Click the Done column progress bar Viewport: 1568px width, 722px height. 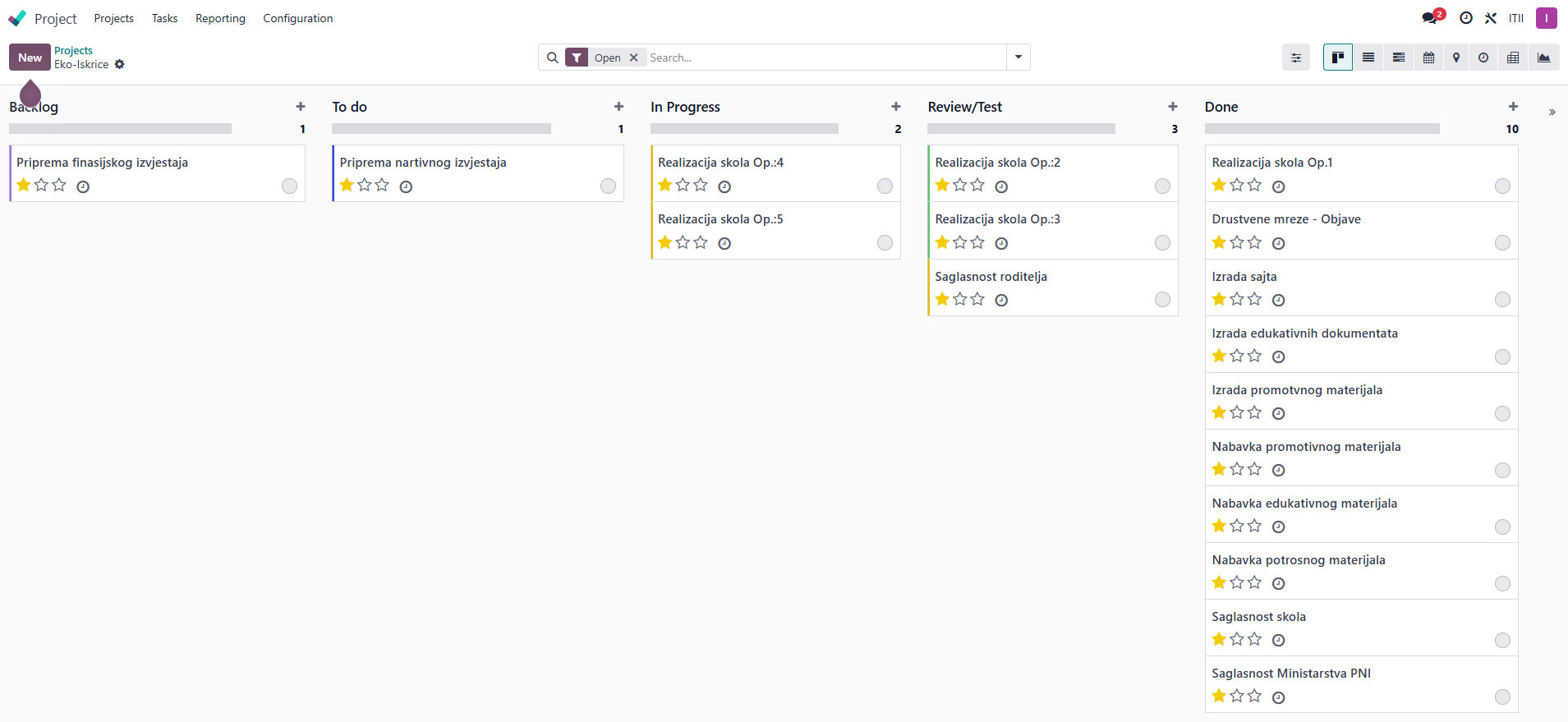pyautogui.click(x=1322, y=129)
